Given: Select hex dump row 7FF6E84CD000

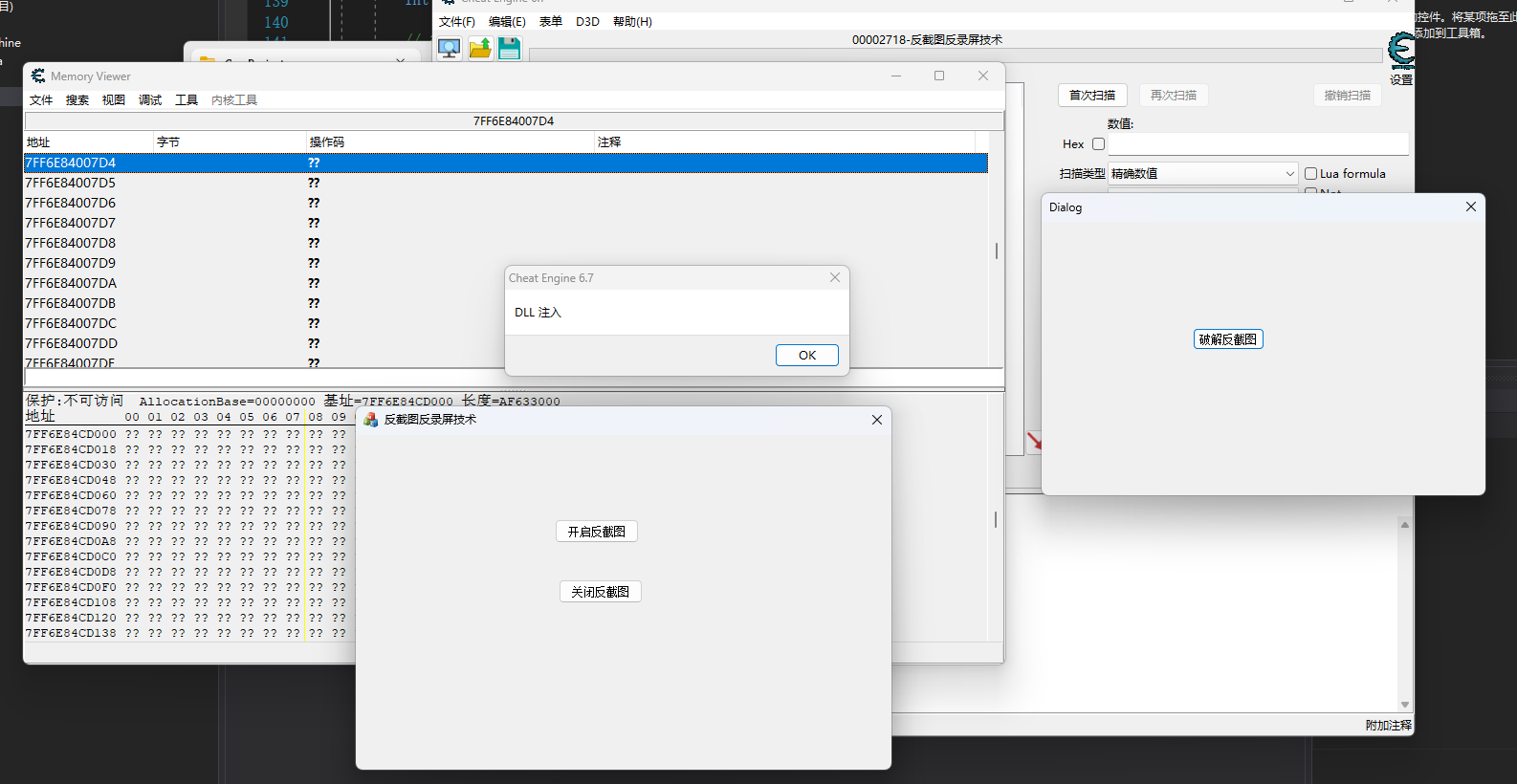Looking at the screenshot, I should pyautogui.click(x=189, y=434).
